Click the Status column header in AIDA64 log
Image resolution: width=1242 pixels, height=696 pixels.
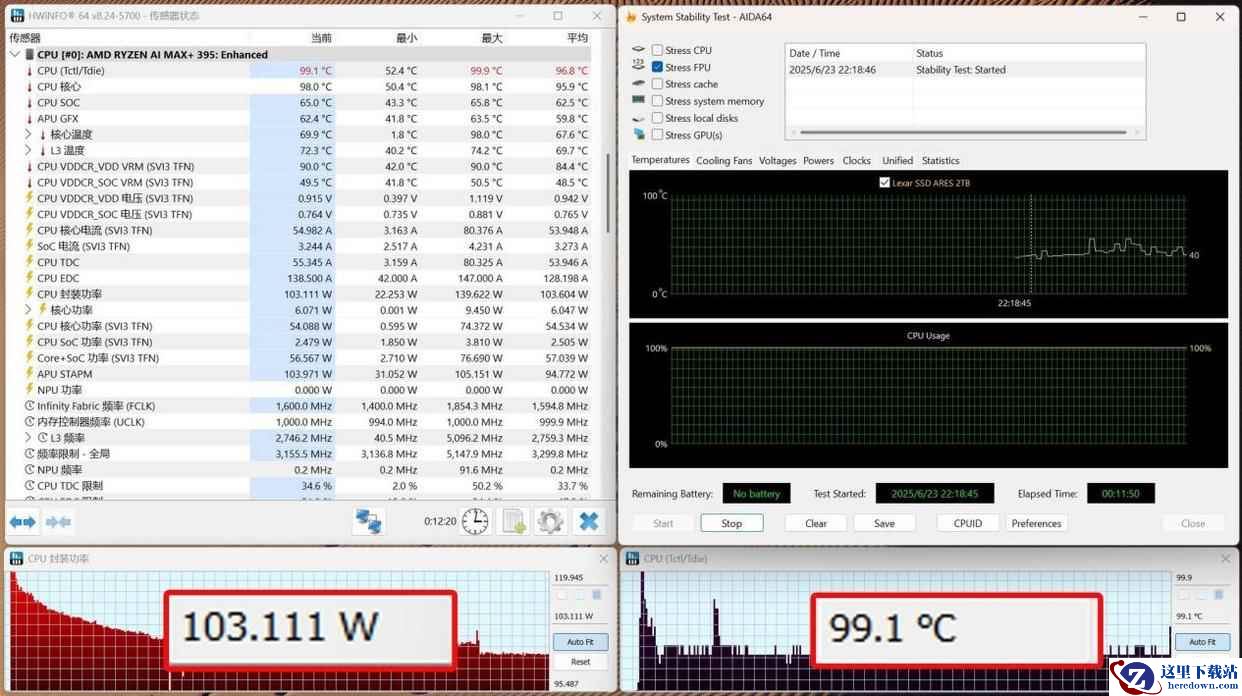click(x=929, y=53)
